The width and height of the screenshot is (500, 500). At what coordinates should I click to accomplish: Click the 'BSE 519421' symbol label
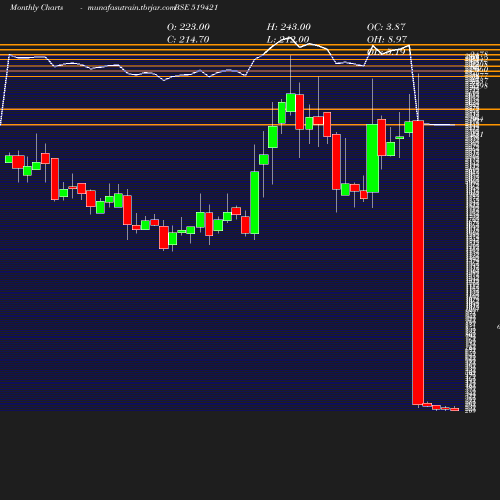196,8
